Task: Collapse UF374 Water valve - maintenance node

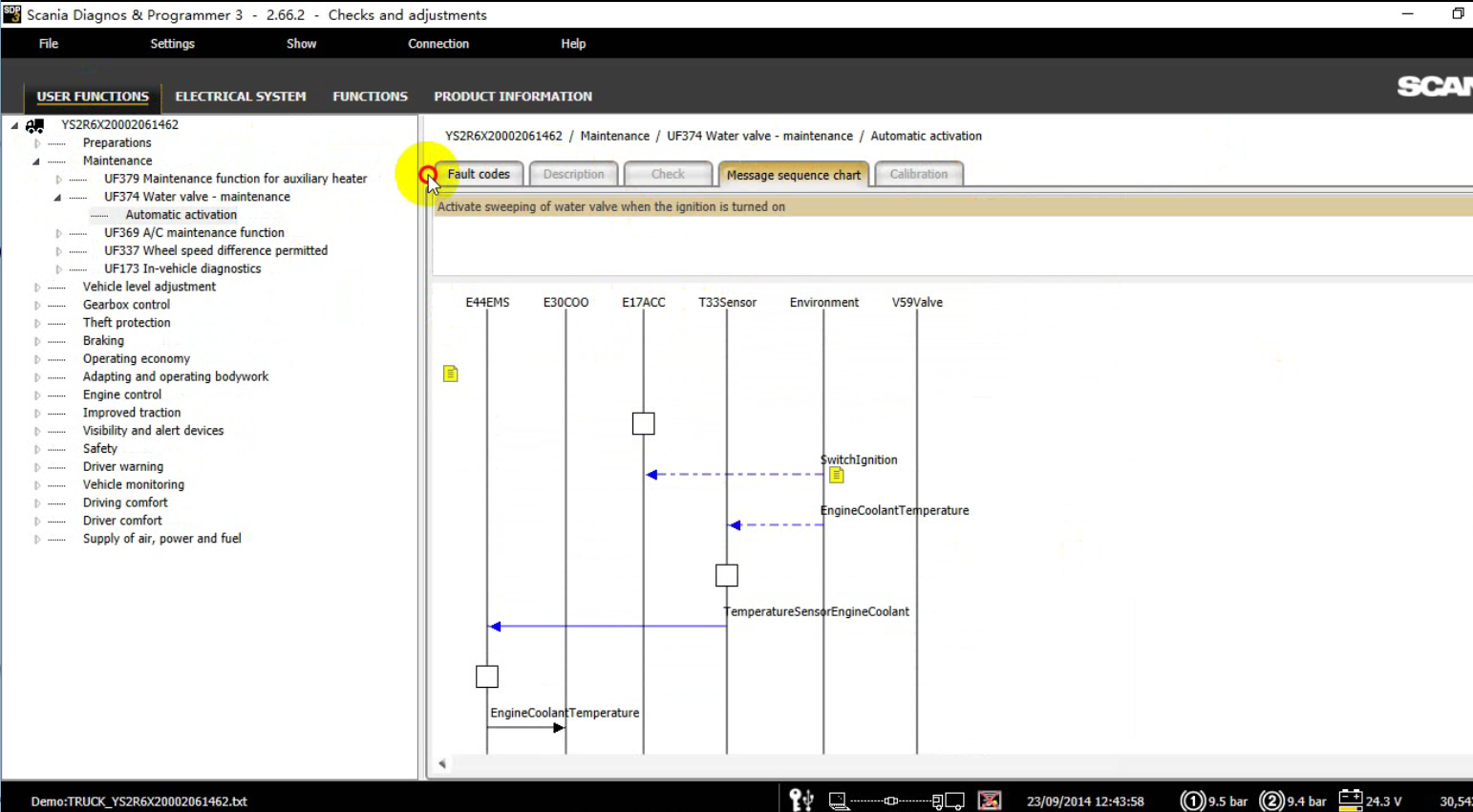Action: (58, 198)
